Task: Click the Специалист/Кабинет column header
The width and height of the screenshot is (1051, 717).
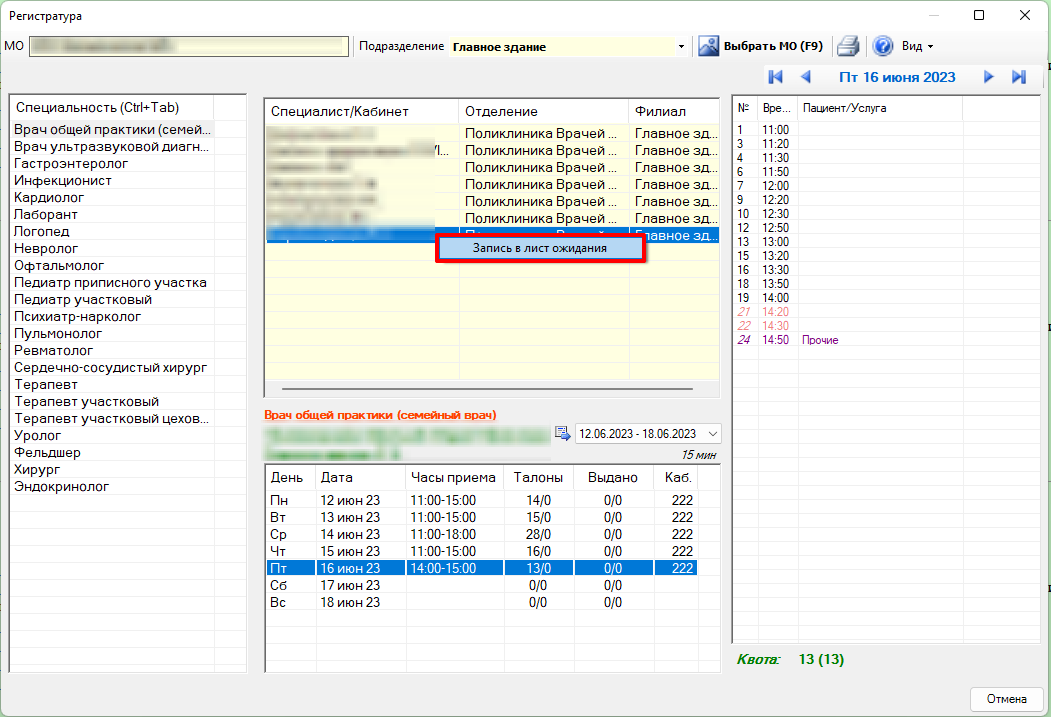Action: [x=362, y=111]
